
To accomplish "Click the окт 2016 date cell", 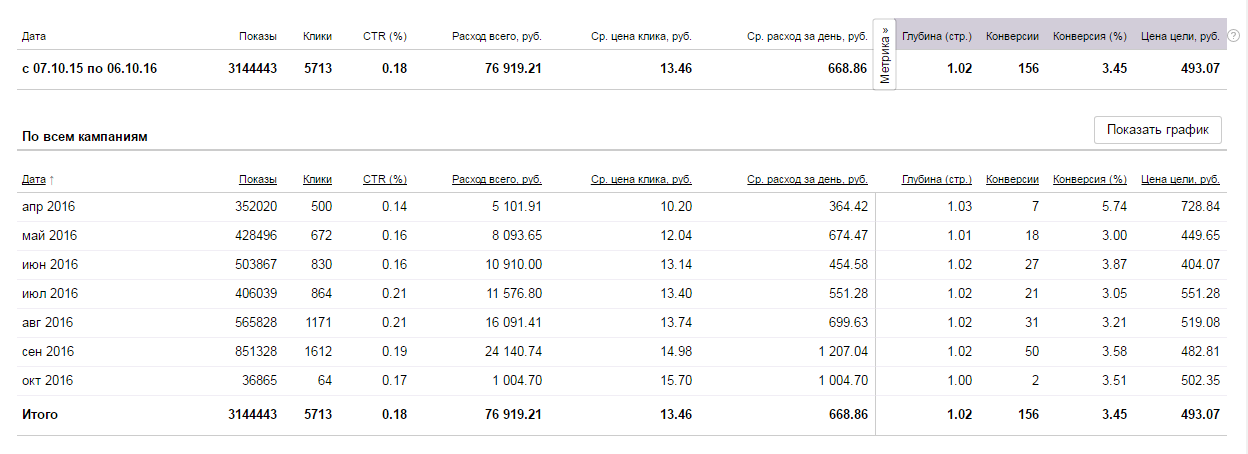I will (x=48, y=381).
